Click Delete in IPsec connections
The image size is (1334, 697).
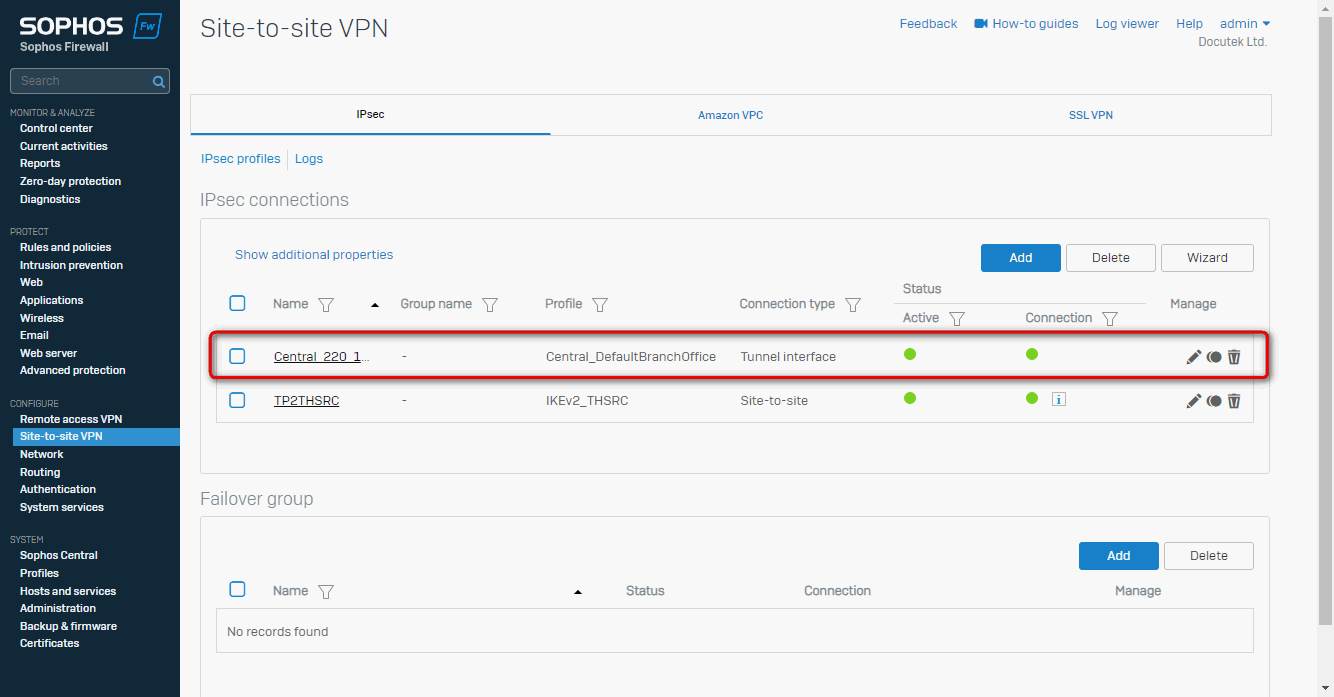[1111, 257]
